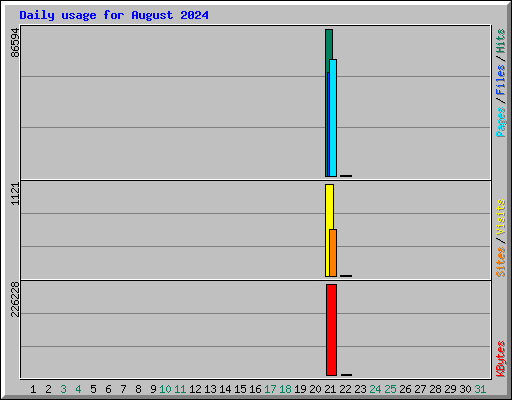
Task: Click day 8 on the x-axis
Action: coord(138,389)
